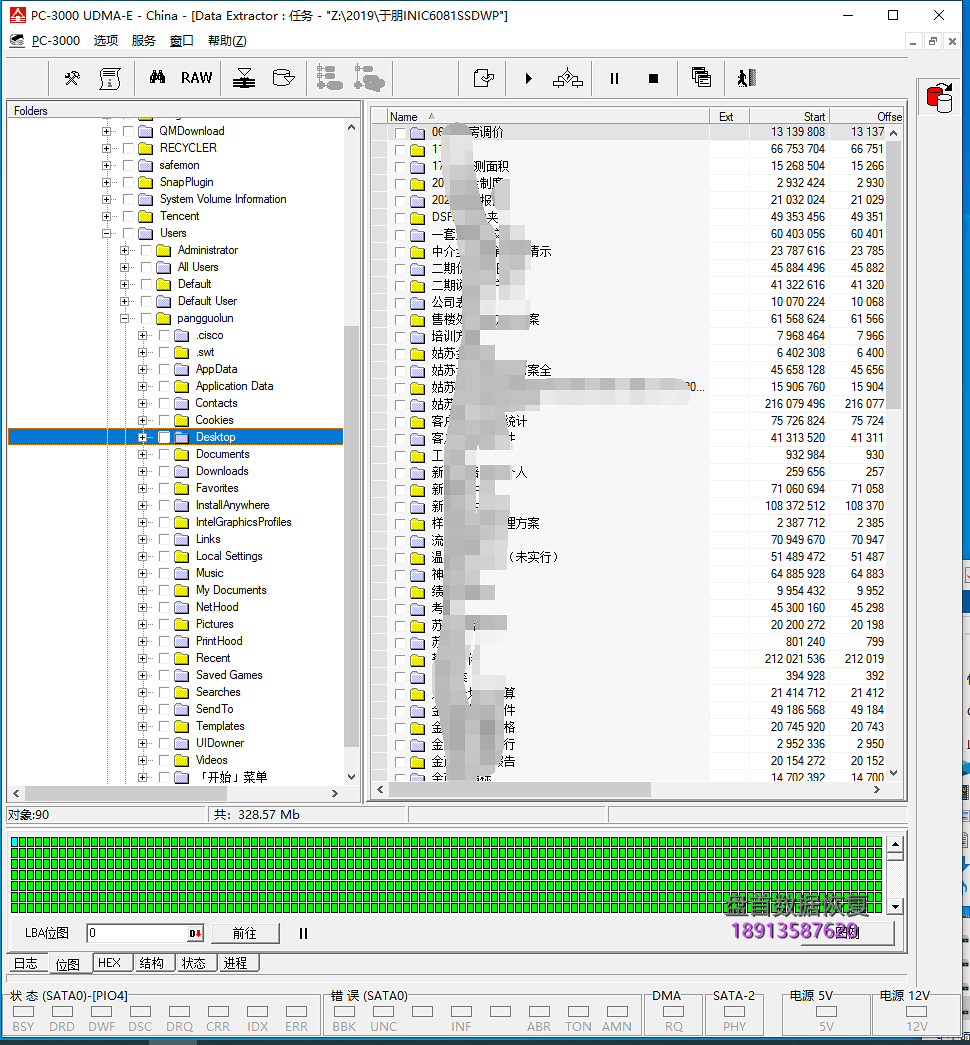Sort by the Ext column header
Viewport: 970px width, 1045px height.
[x=729, y=117]
